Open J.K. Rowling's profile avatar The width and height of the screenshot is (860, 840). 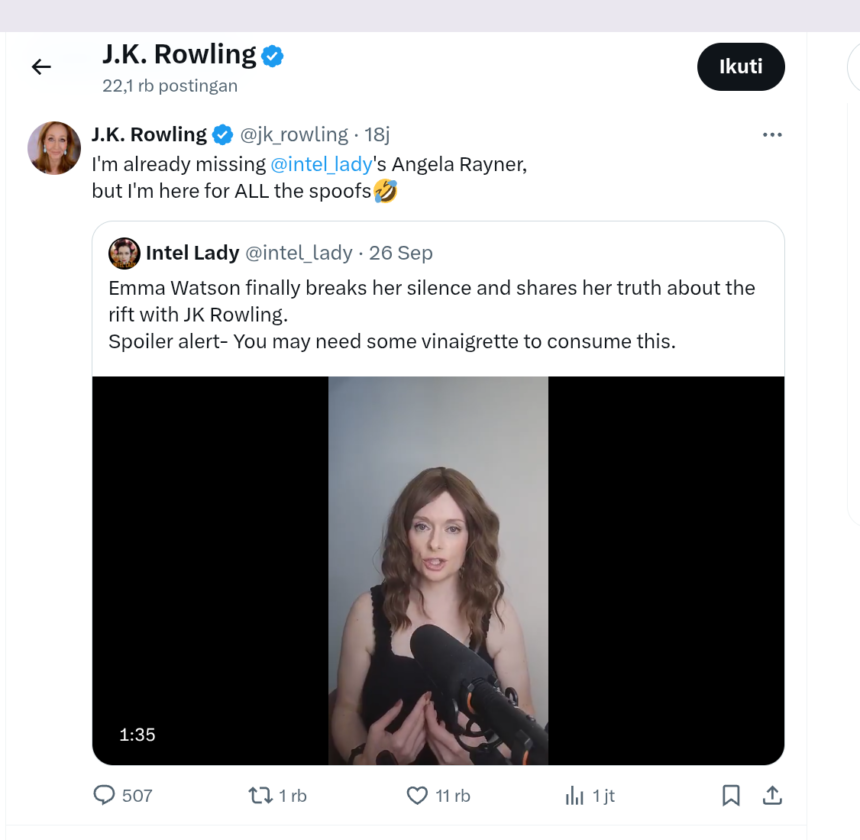[53, 147]
